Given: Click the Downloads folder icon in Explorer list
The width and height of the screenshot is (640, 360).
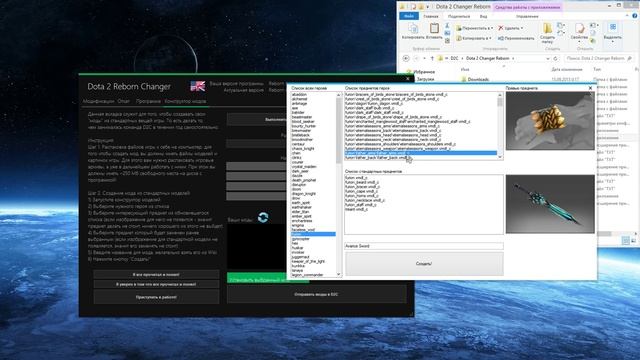Looking at the screenshot, I should (464, 79).
